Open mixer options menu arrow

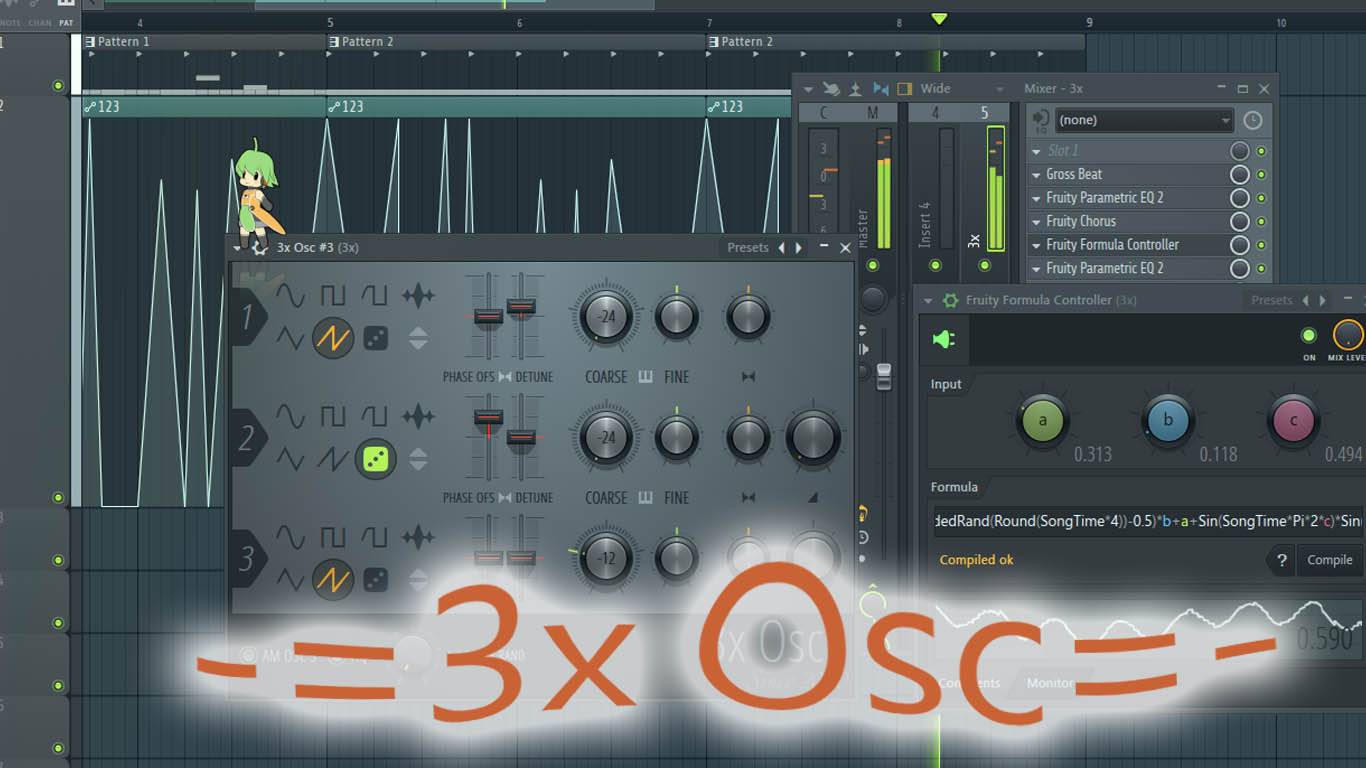809,89
